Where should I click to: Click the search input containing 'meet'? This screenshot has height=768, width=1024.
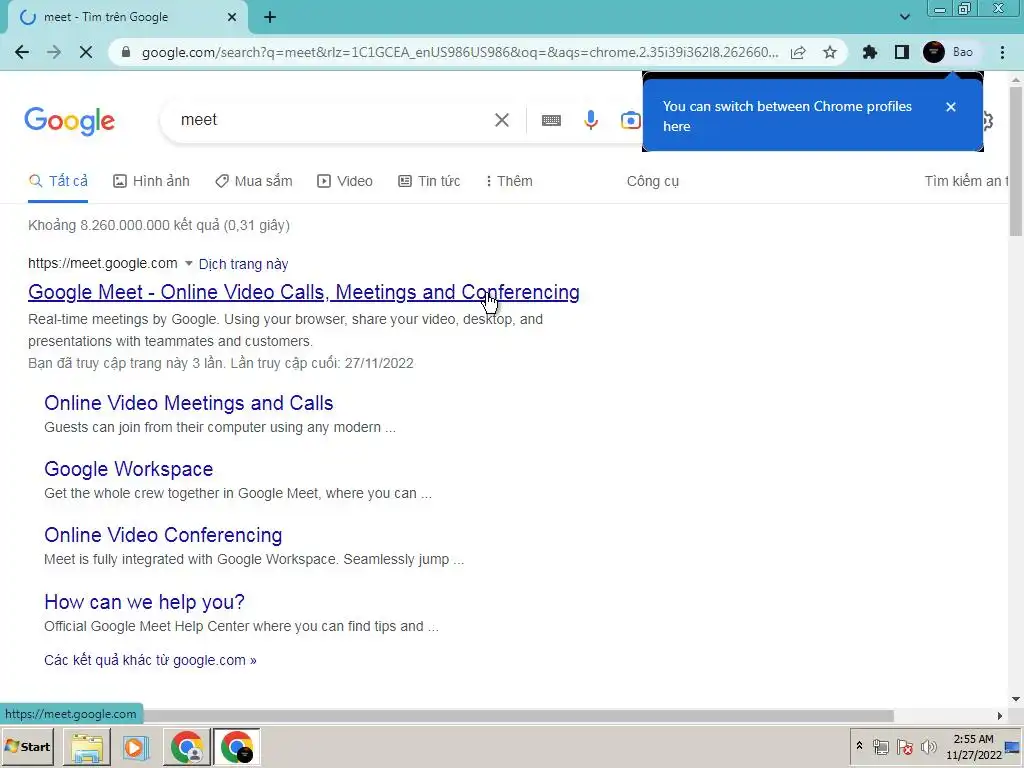click(x=327, y=120)
